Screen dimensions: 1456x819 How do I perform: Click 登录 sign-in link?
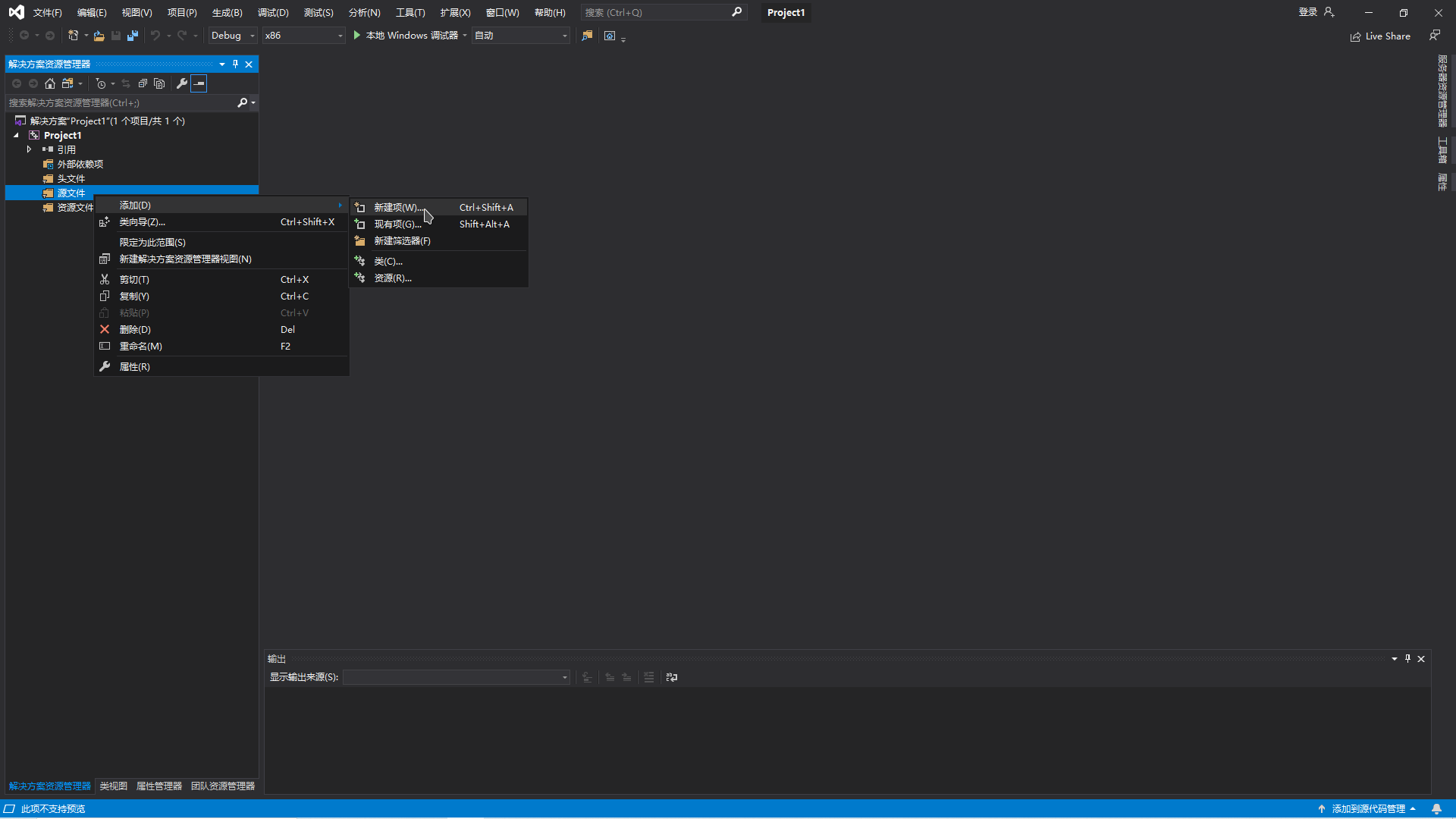[x=1307, y=12]
